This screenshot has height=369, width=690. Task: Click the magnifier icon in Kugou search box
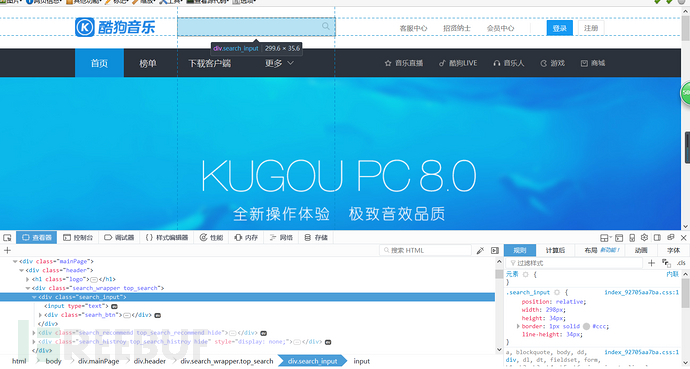pyautogui.click(x=326, y=26)
